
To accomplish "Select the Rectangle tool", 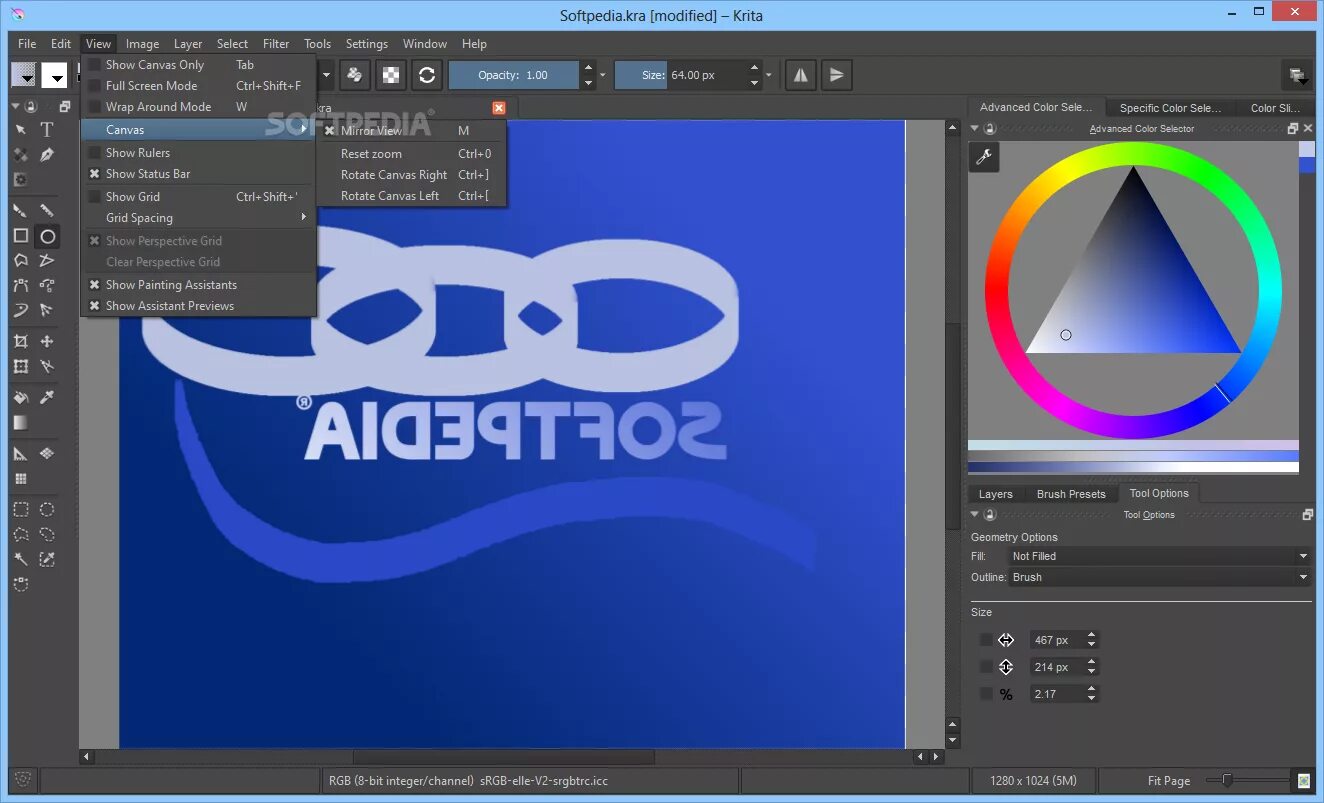I will pos(20,236).
